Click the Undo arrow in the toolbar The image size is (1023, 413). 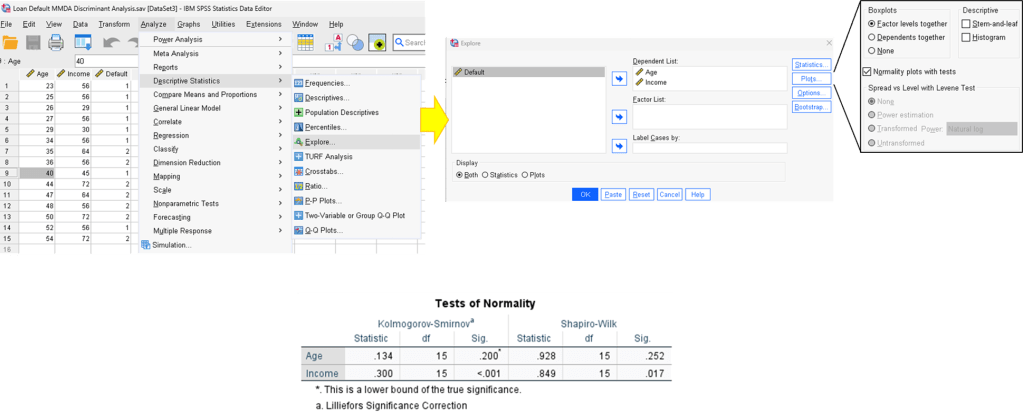(x=109, y=43)
